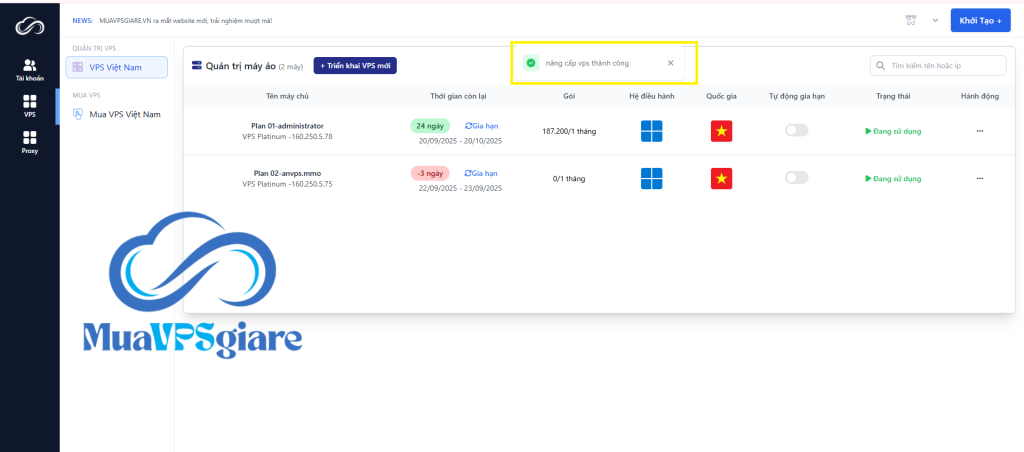Click the VPS grid icon in sidebar

(29, 103)
